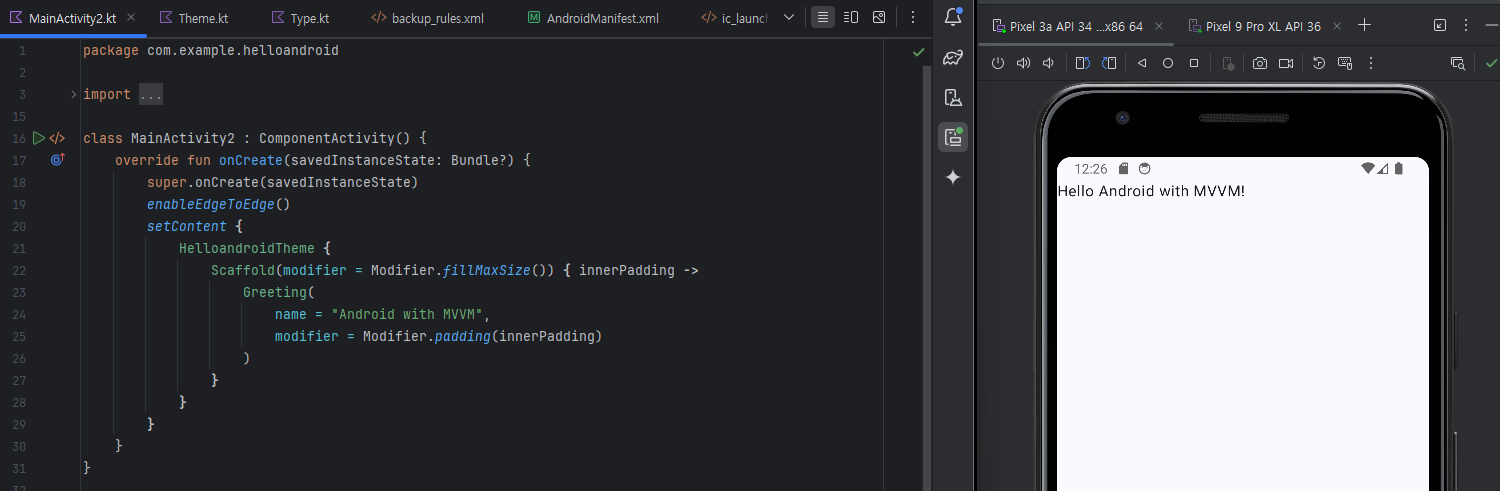This screenshot has width=1500, height=491.
Task: Switch editor to Split view mode
Action: pyautogui.click(x=851, y=17)
